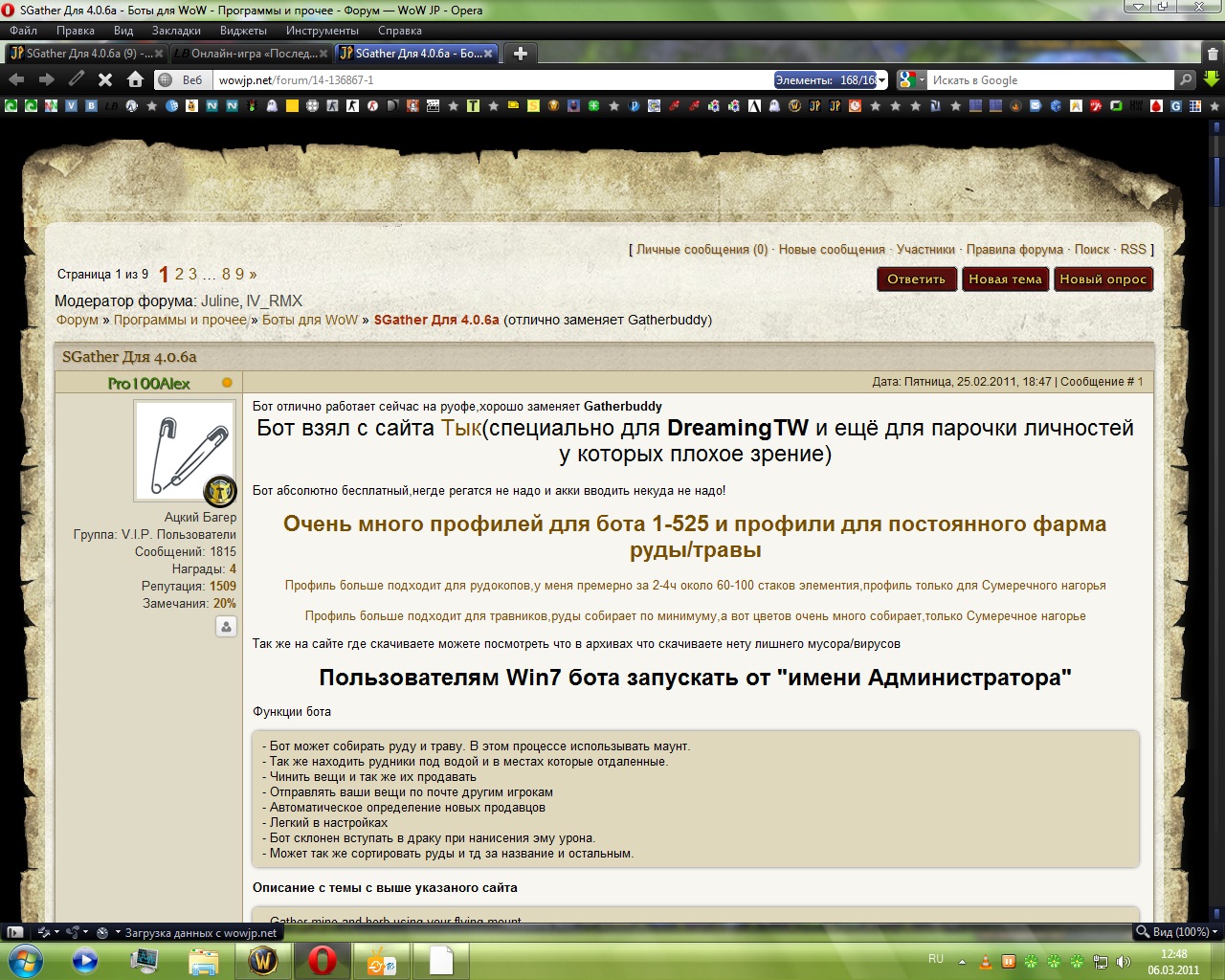Click the blue P bookmark icon
The image size is (1225, 980).
[x=634, y=105]
